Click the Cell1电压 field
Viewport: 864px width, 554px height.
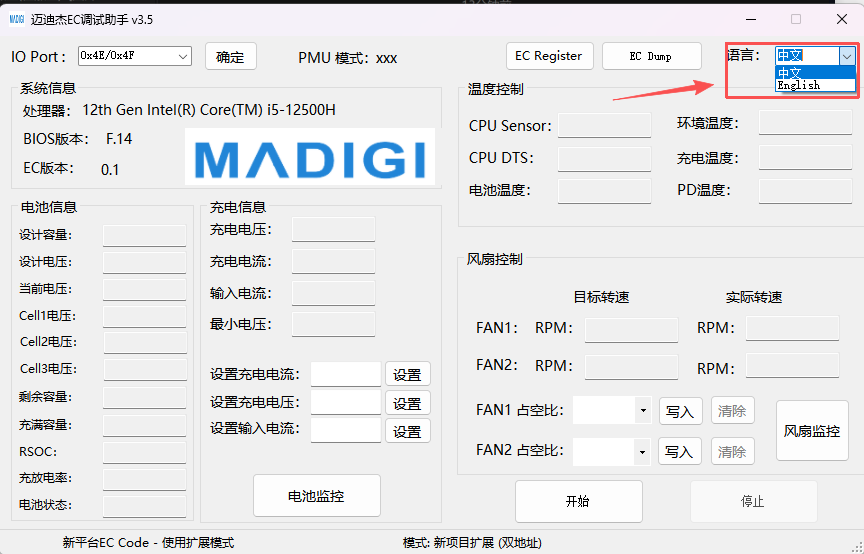(144, 316)
